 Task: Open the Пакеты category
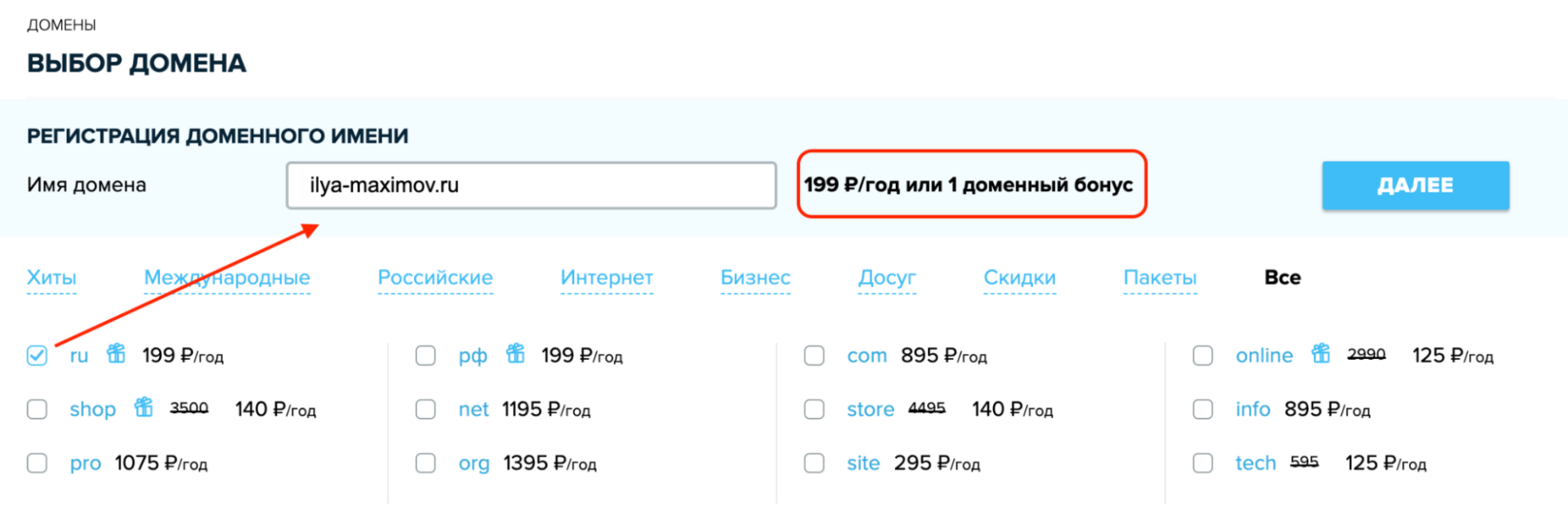pyautogui.click(x=1160, y=277)
